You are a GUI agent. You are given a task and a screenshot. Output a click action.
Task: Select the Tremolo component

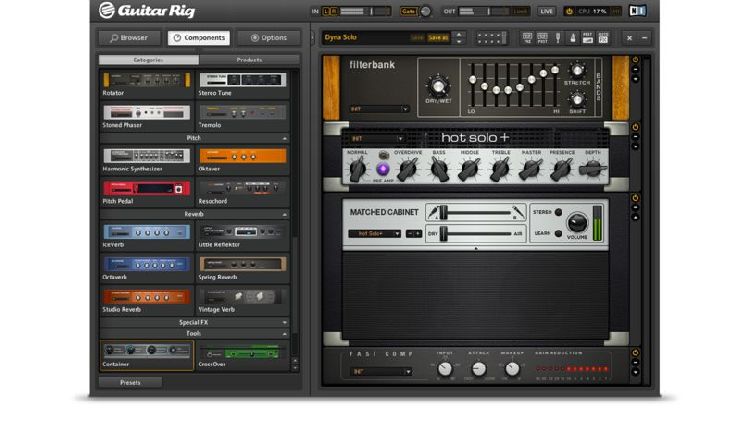pyautogui.click(x=243, y=117)
